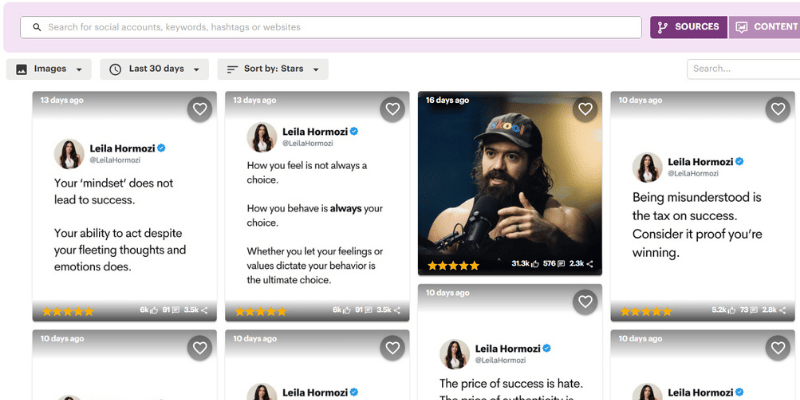800x400 pixels.
Task: Click '10 days ago' on 'Being misunderstood' card
Action: click(640, 101)
